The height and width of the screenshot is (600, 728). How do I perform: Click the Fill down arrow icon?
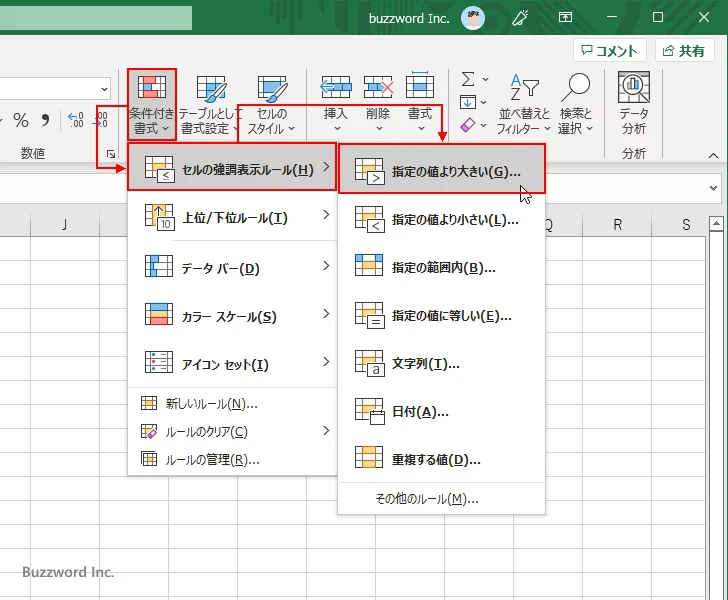pyautogui.click(x=468, y=102)
